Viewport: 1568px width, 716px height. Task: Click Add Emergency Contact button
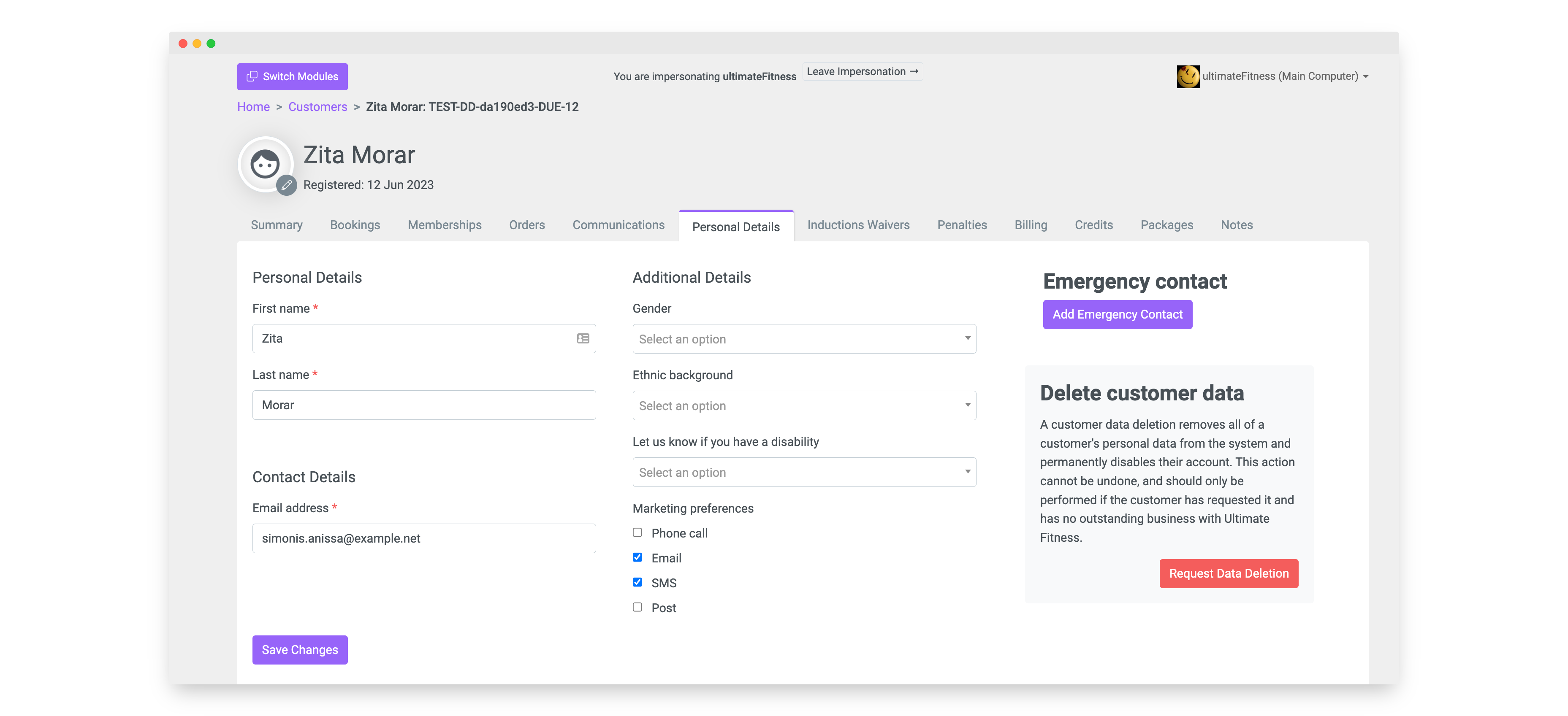point(1117,314)
